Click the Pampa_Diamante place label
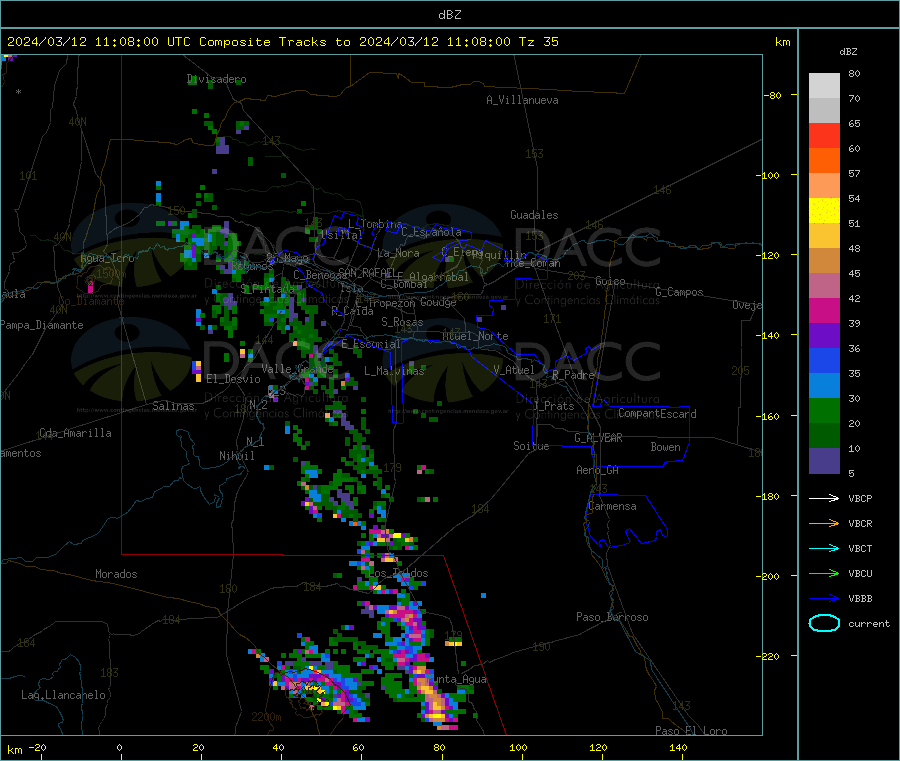The height and width of the screenshot is (761, 900). click(x=41, y=325)
